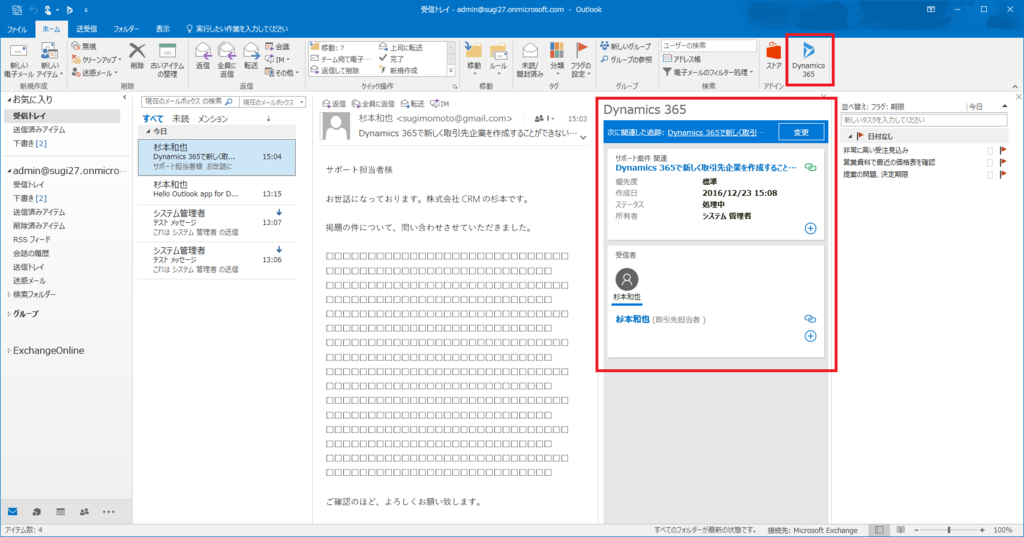Select quick step 返信して削除
Image resolution: width=1024 pixels, height=537 pixels.
[334, 71]
